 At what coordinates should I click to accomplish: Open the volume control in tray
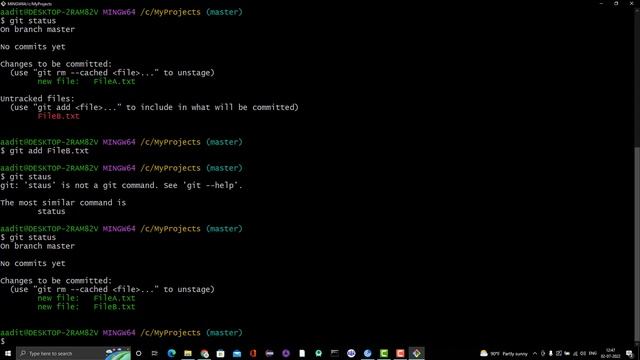583,353
